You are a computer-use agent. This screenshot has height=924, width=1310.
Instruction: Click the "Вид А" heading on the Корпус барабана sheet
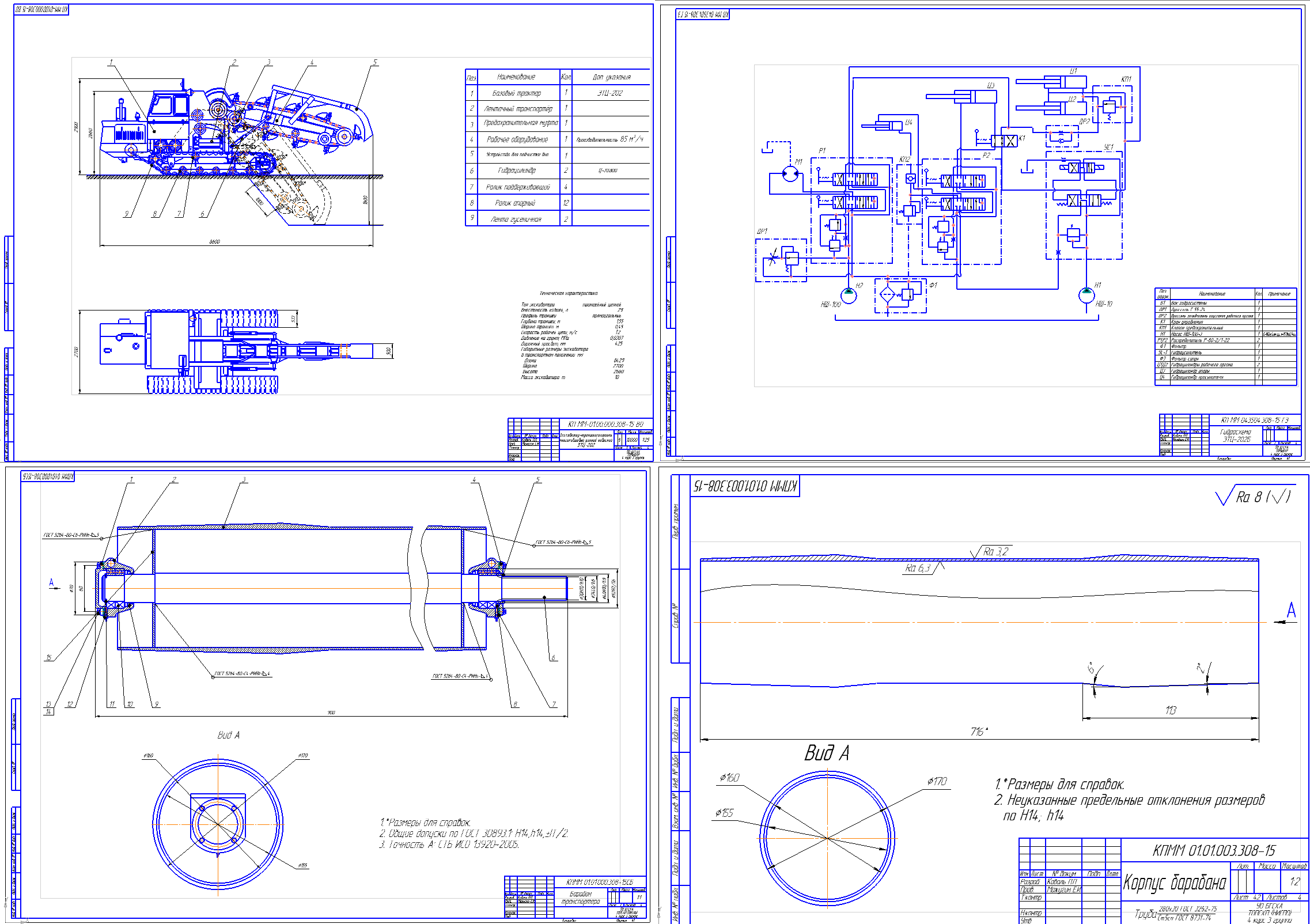826,753
